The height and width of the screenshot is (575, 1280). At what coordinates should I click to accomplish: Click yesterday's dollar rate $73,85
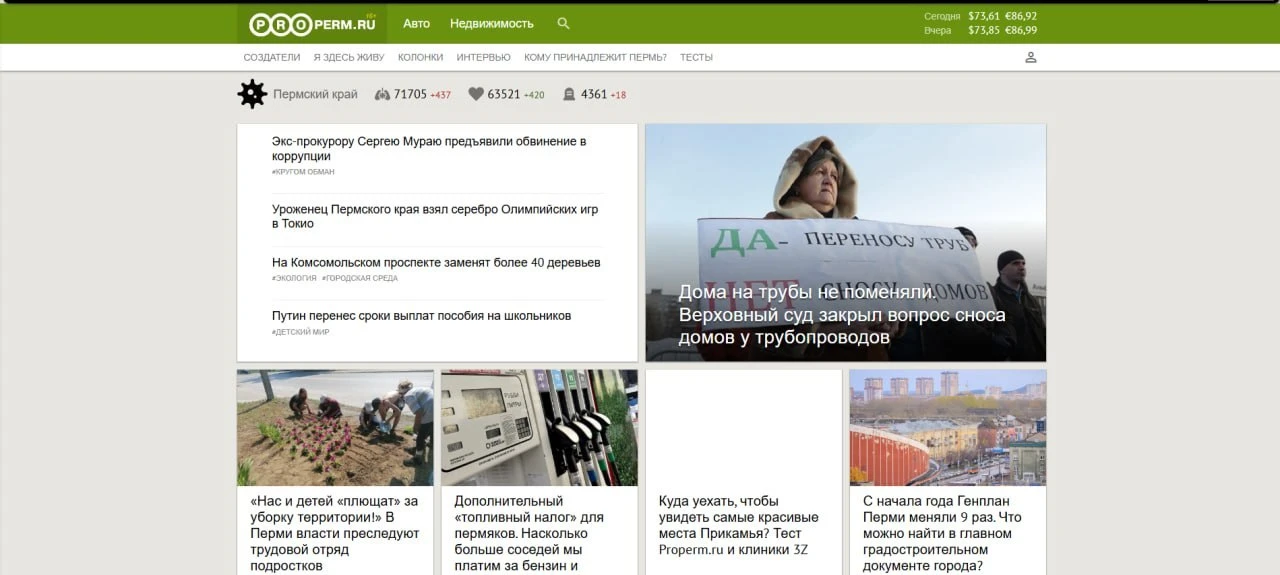point(984,30)
